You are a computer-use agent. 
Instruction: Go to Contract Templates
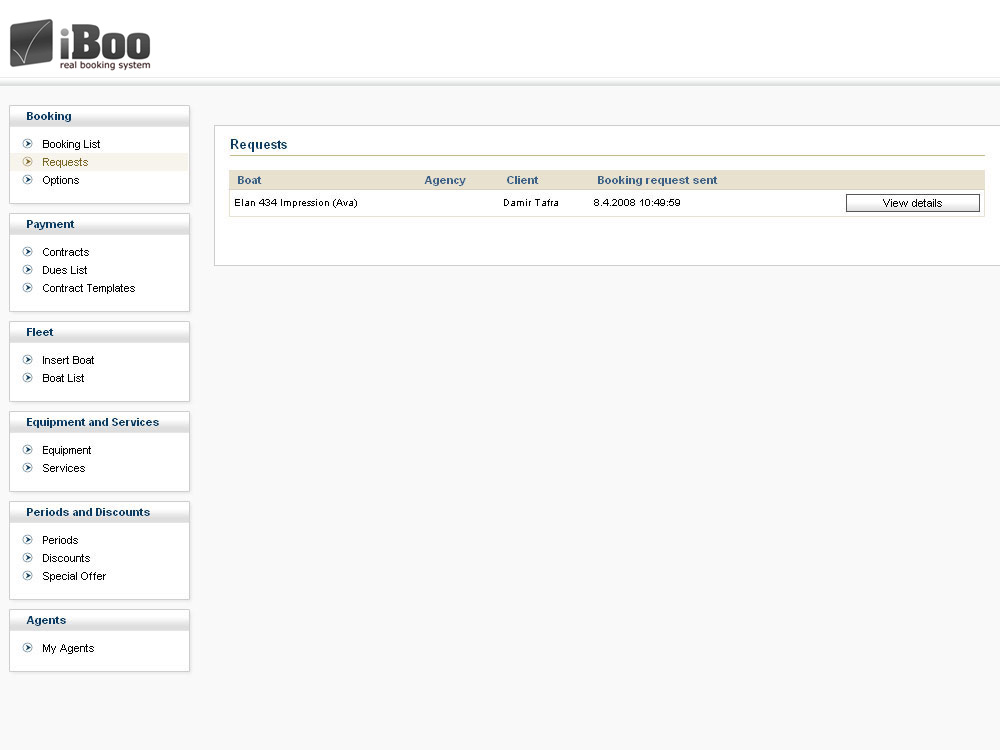pos(88,288)
